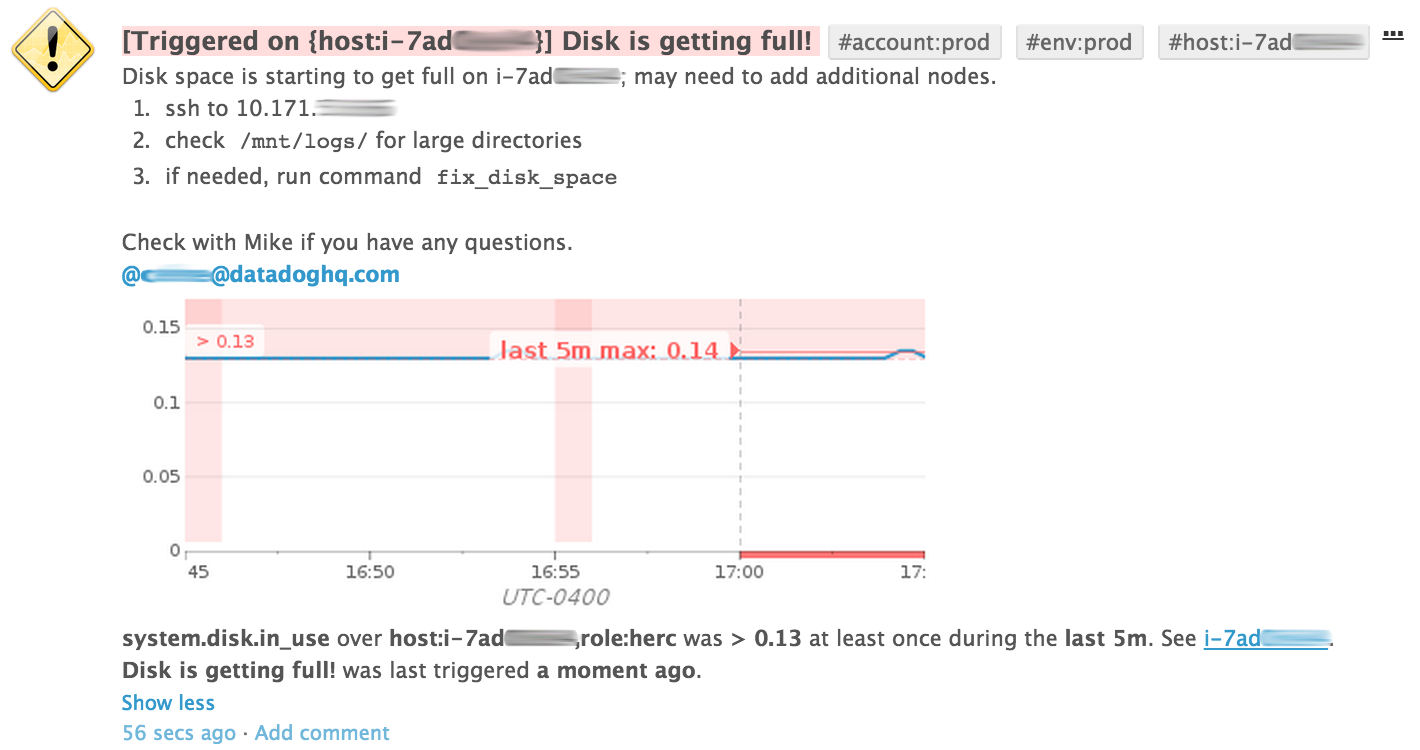Click Add comment

coord(322,733)
